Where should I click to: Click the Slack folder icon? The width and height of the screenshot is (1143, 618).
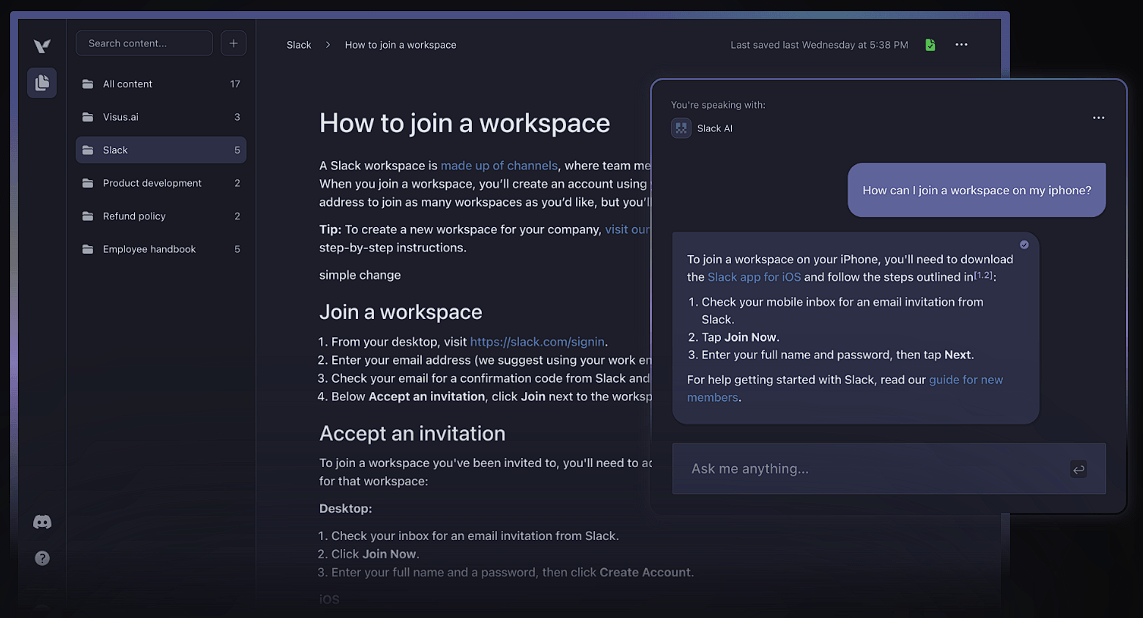coord(87,150)
